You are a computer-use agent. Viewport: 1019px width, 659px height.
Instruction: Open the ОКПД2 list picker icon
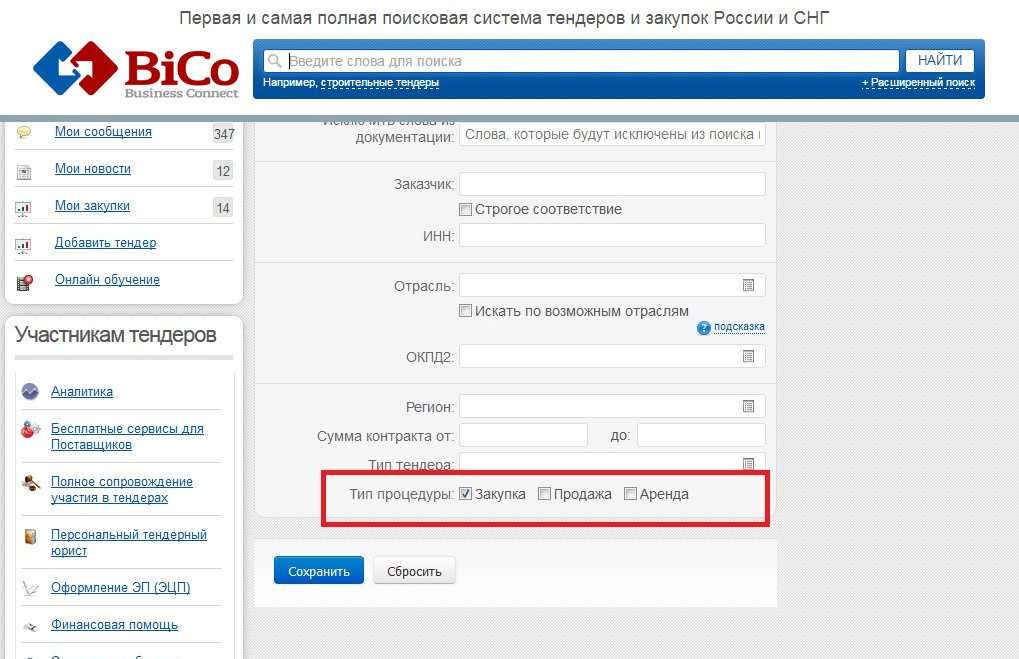(x=749, y=356)
